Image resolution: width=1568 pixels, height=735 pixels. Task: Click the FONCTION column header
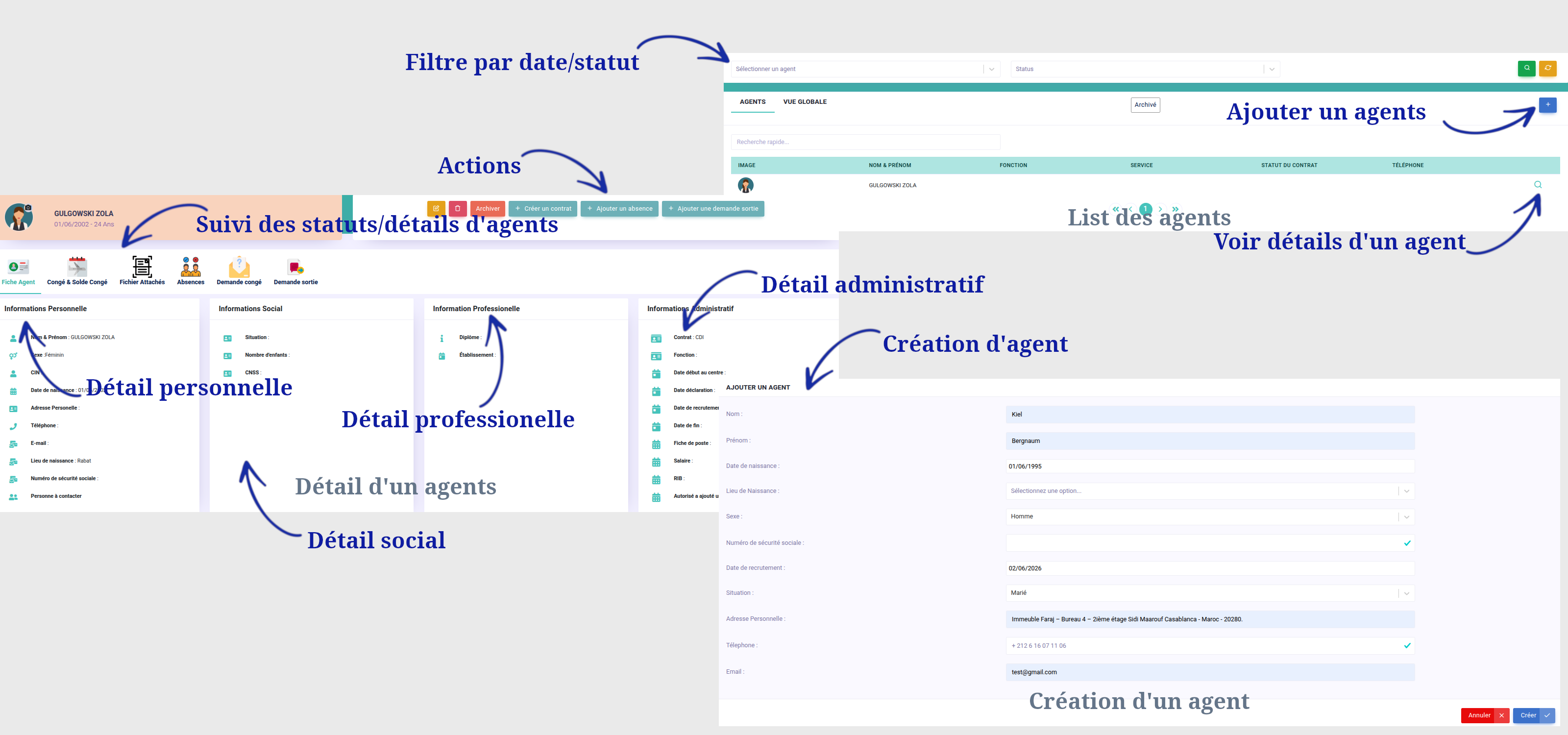click(x=1013, y=166)
